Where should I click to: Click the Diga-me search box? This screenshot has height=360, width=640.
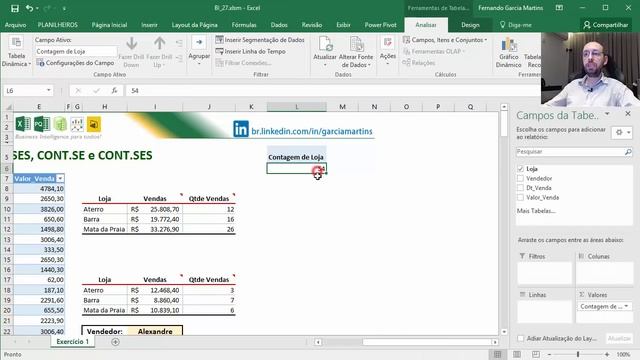(x=516, y=25)
